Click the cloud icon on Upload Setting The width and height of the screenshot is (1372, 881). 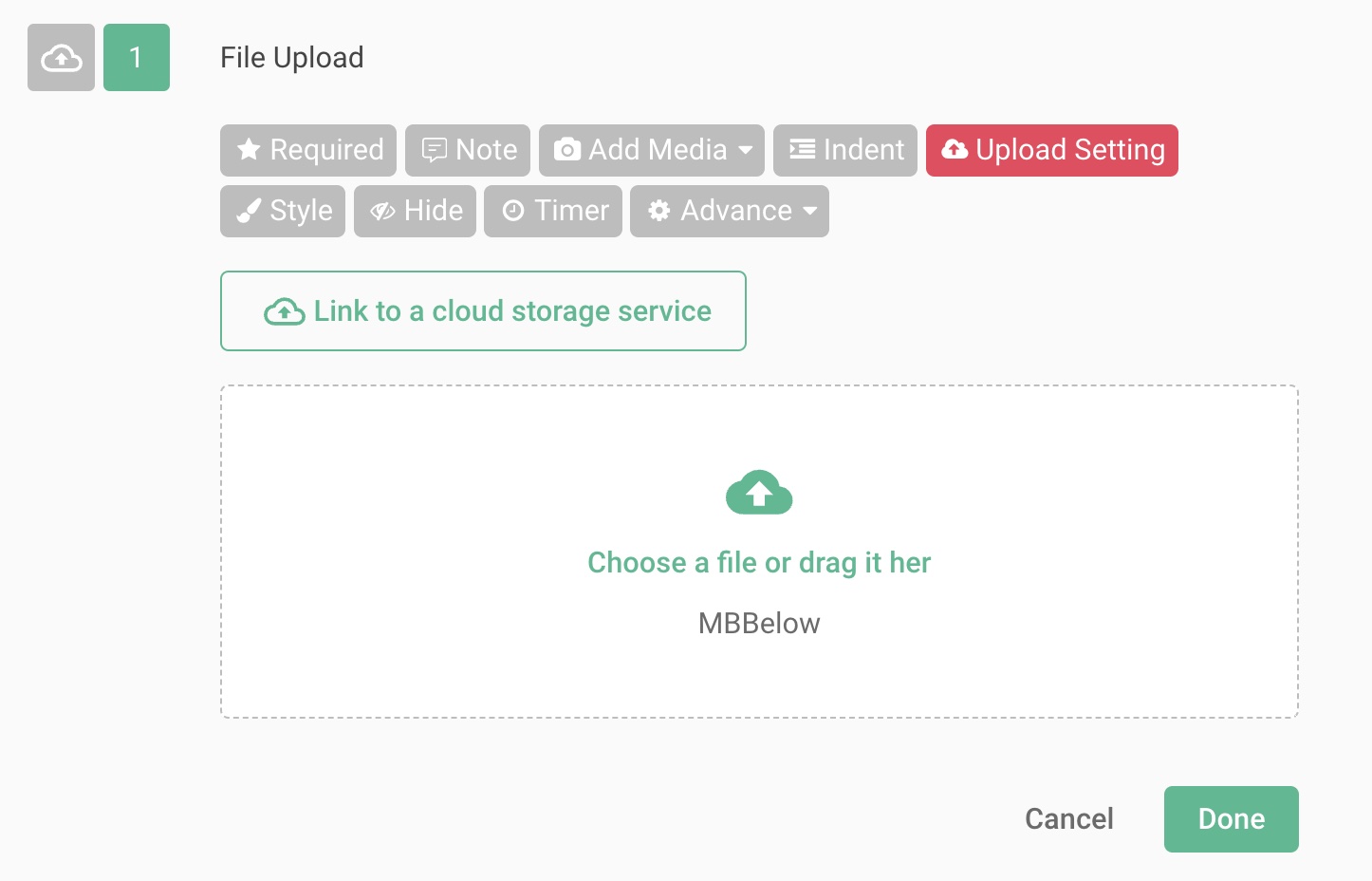955,149
